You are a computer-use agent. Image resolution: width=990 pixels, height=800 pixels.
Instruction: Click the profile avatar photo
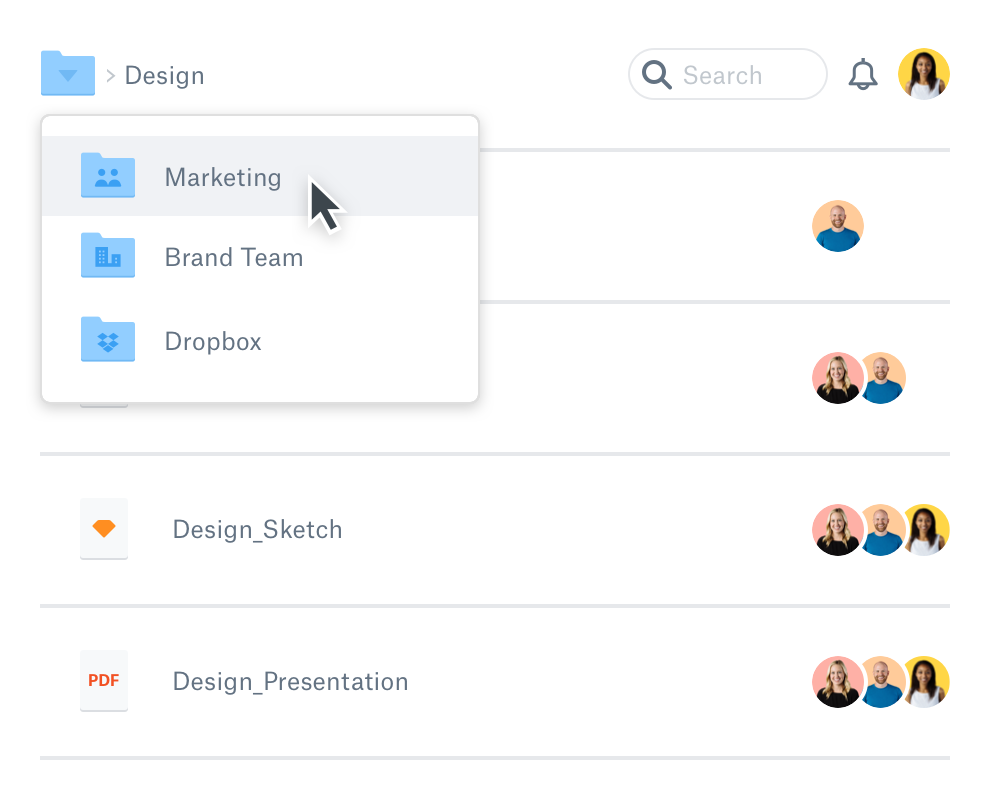point(923,74)
